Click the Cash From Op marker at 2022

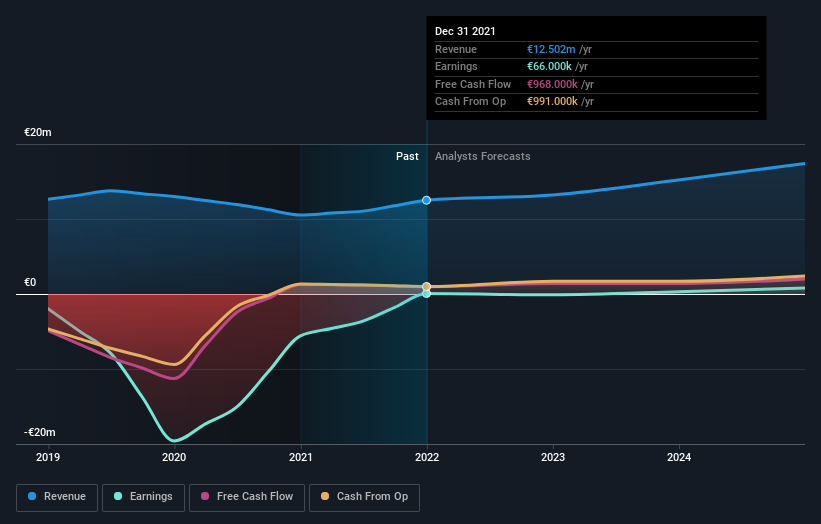(x=427, y=286)
